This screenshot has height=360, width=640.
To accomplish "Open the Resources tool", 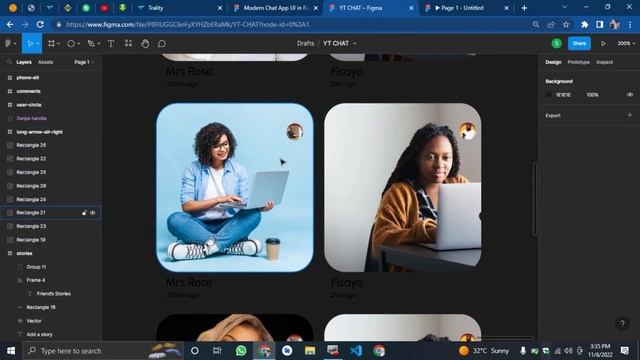I will point(128,43).
